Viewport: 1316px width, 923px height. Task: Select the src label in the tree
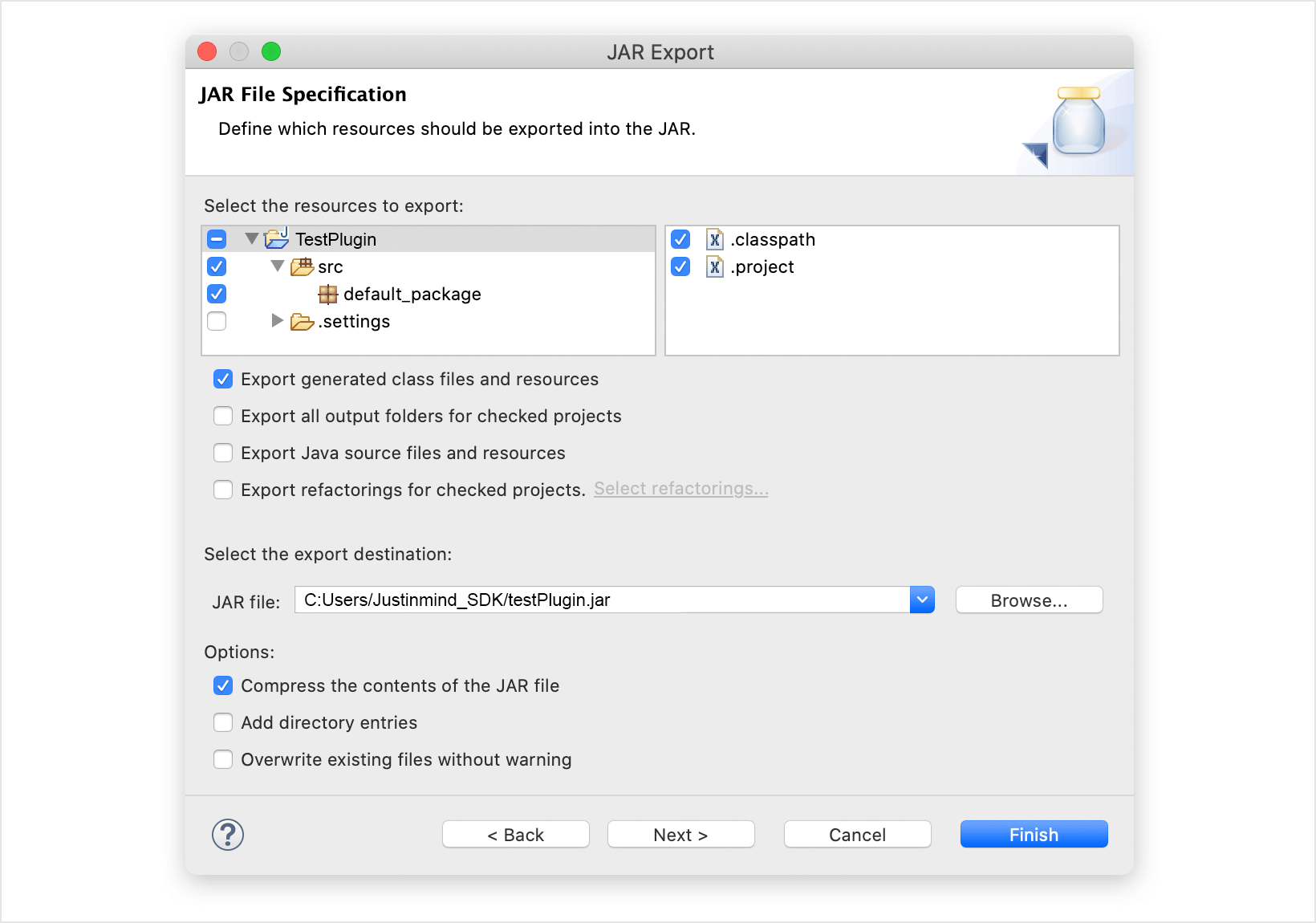[x=331, y=267]
